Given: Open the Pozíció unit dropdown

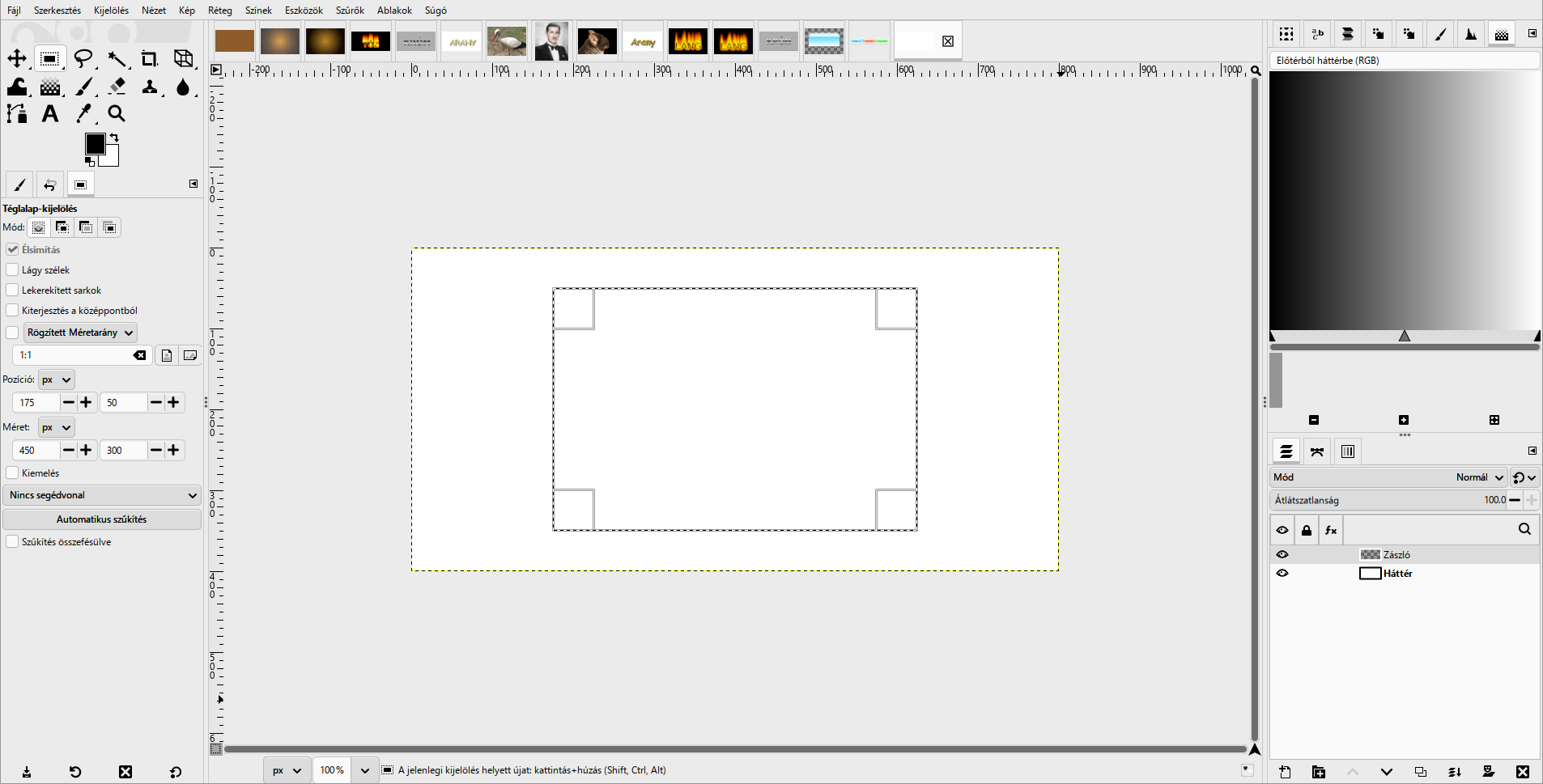Looking at the screenshot, I should (57, 379).
